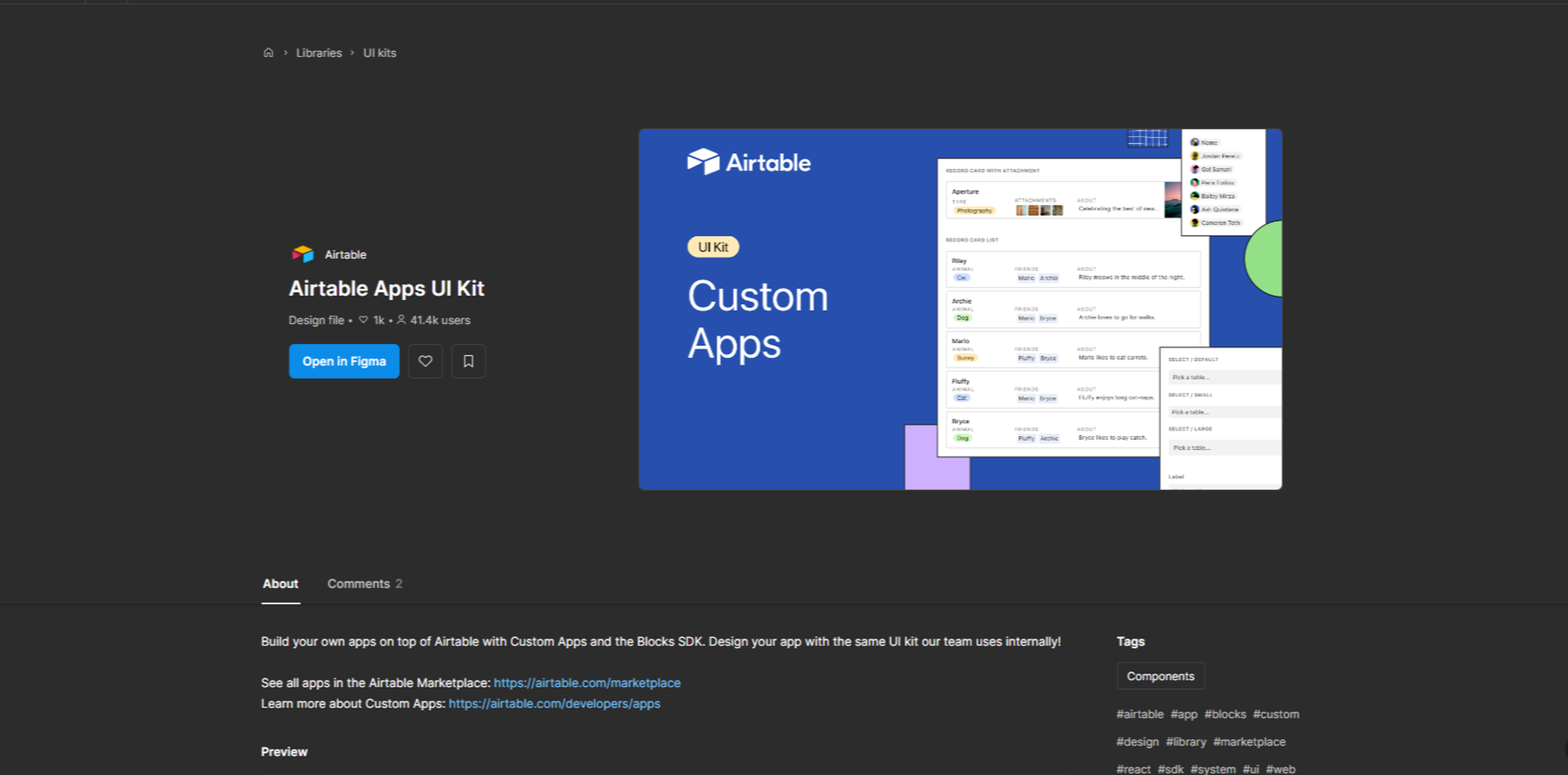Image resolution: width=1568 pixels, height=775 pixels.
Task: Select the #custom hashtag
Action: pos(1276,714)
